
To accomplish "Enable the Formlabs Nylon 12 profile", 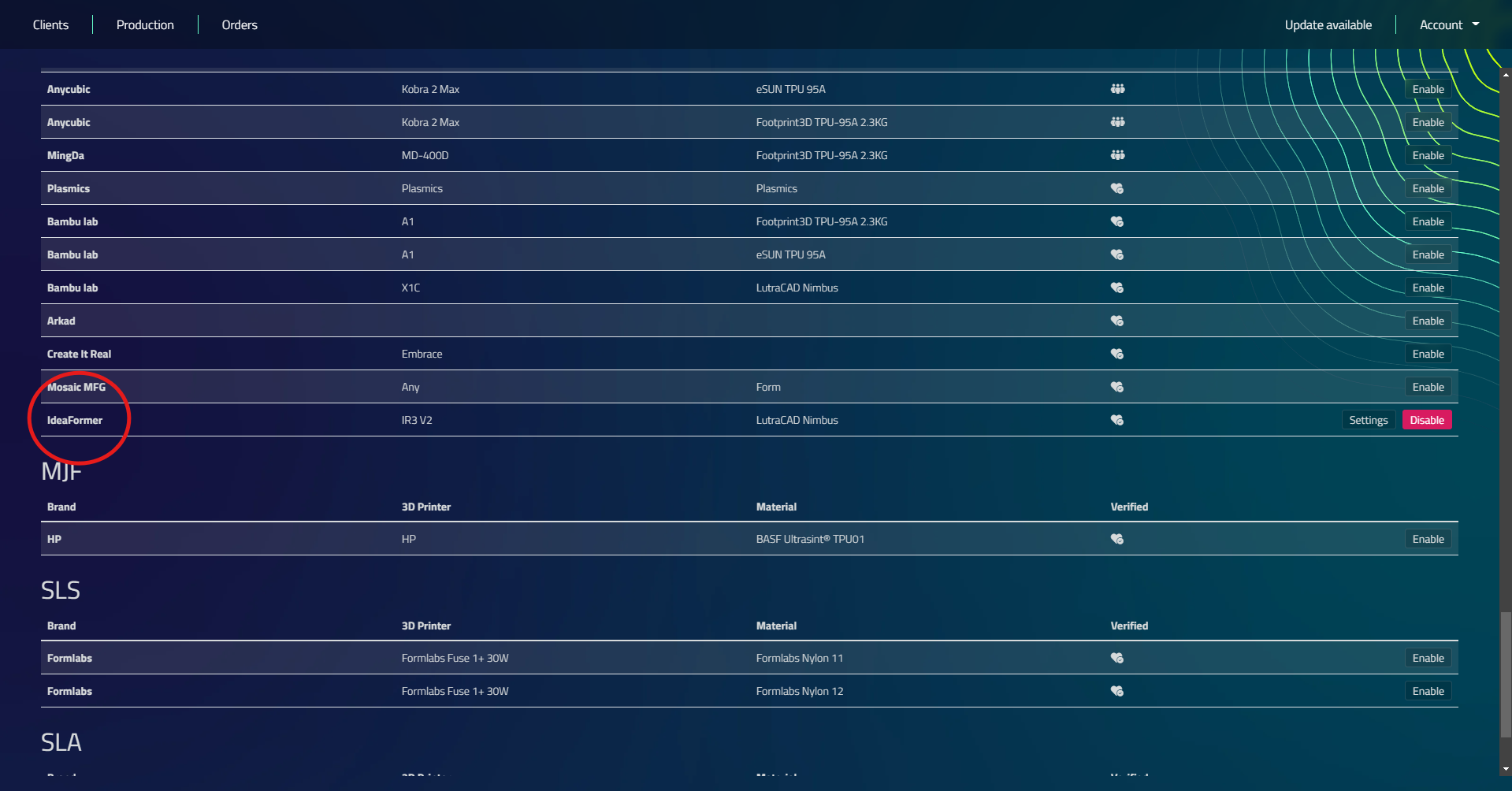I will [1428, 691].
